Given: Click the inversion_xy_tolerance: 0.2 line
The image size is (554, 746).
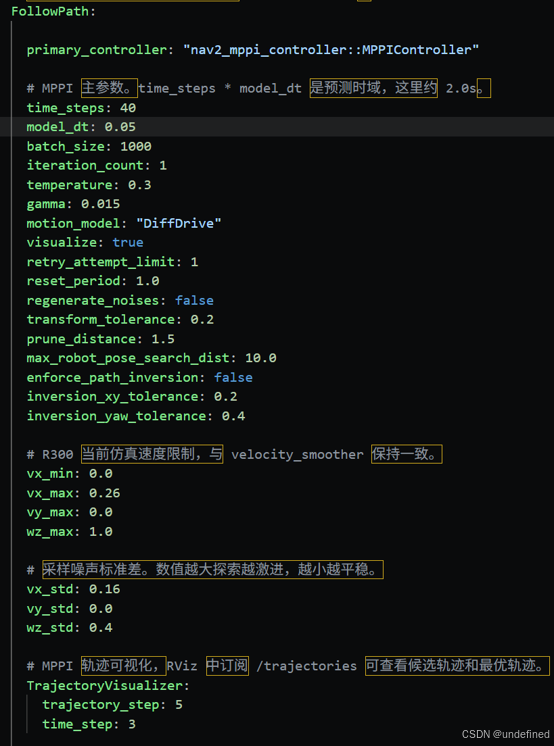Looking at the screenshot, I should [132, 396].
